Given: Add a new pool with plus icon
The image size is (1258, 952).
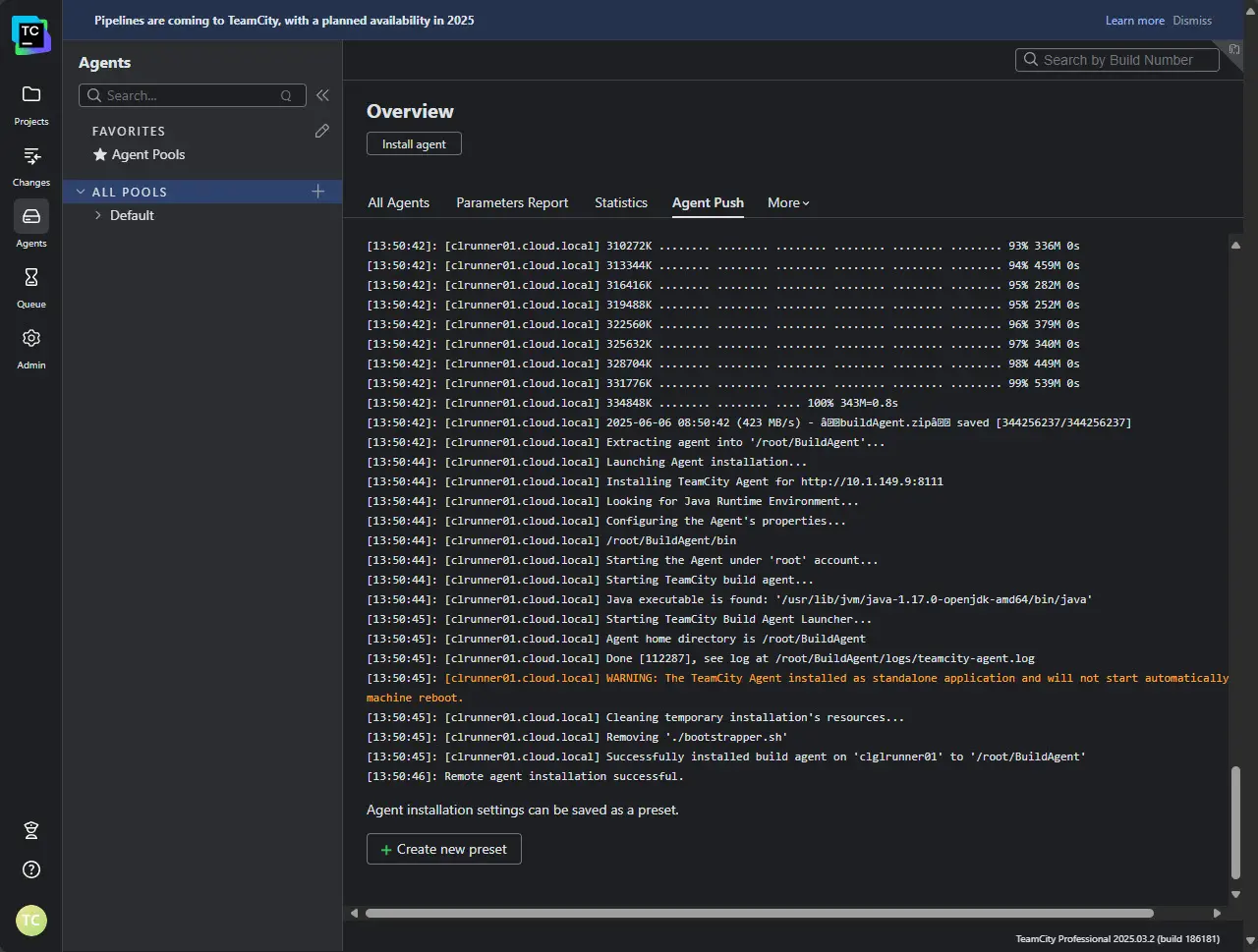Looking at the screenshot, I should coord(317,192).
